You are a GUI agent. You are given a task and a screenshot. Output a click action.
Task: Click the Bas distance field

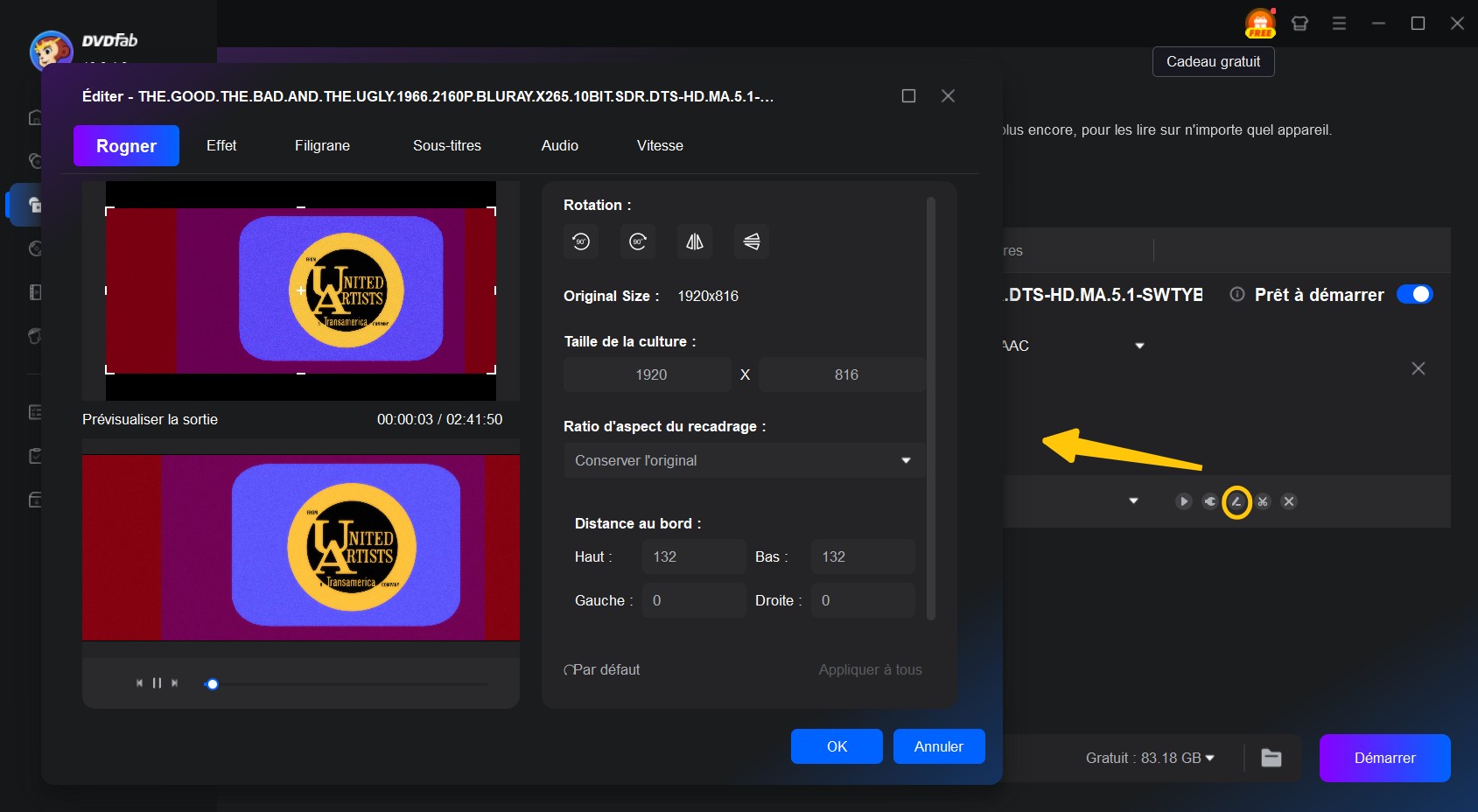tap(863, 556)
